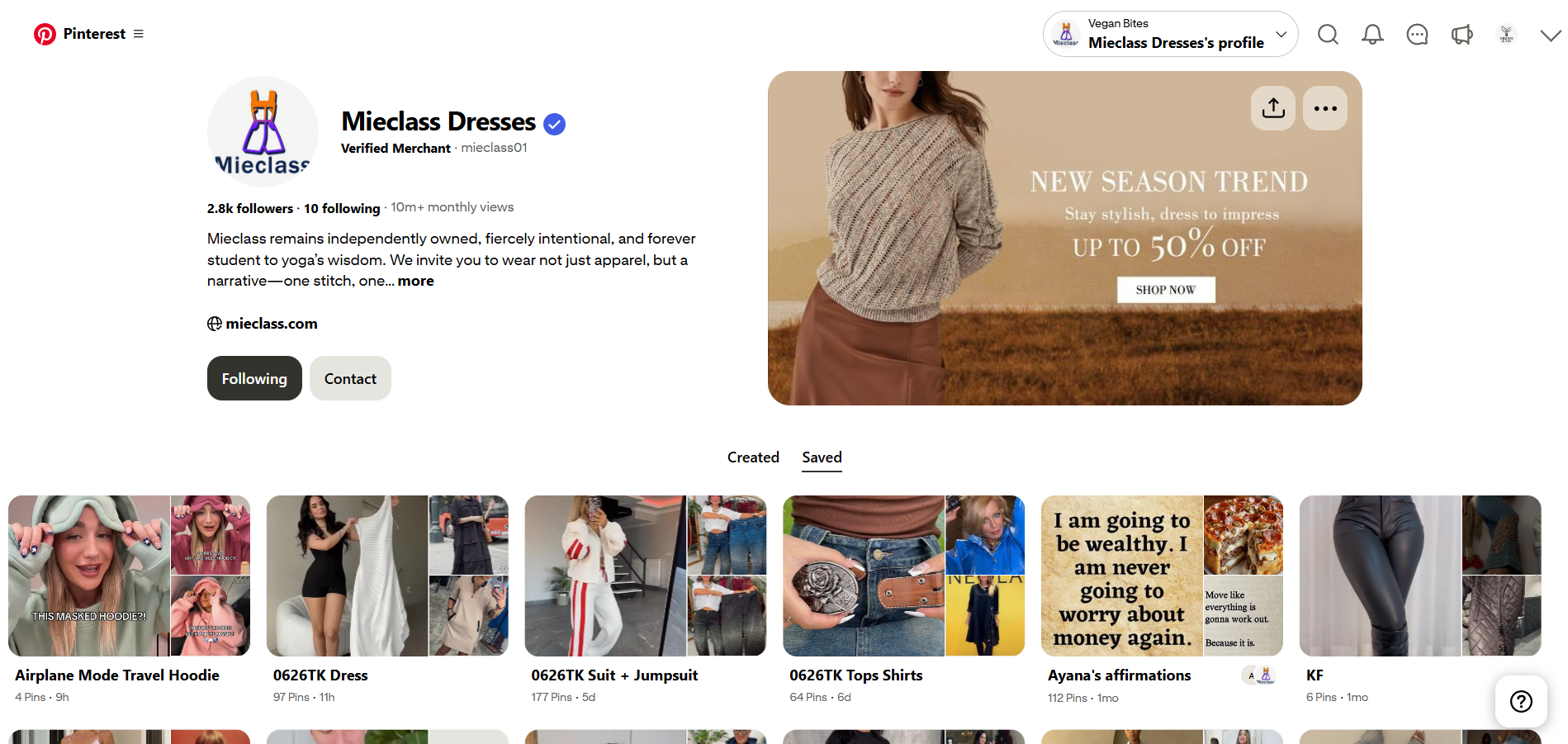Click the share profile upload icon
Viewport: 1568px width, 744px height.
point(1273,108)
